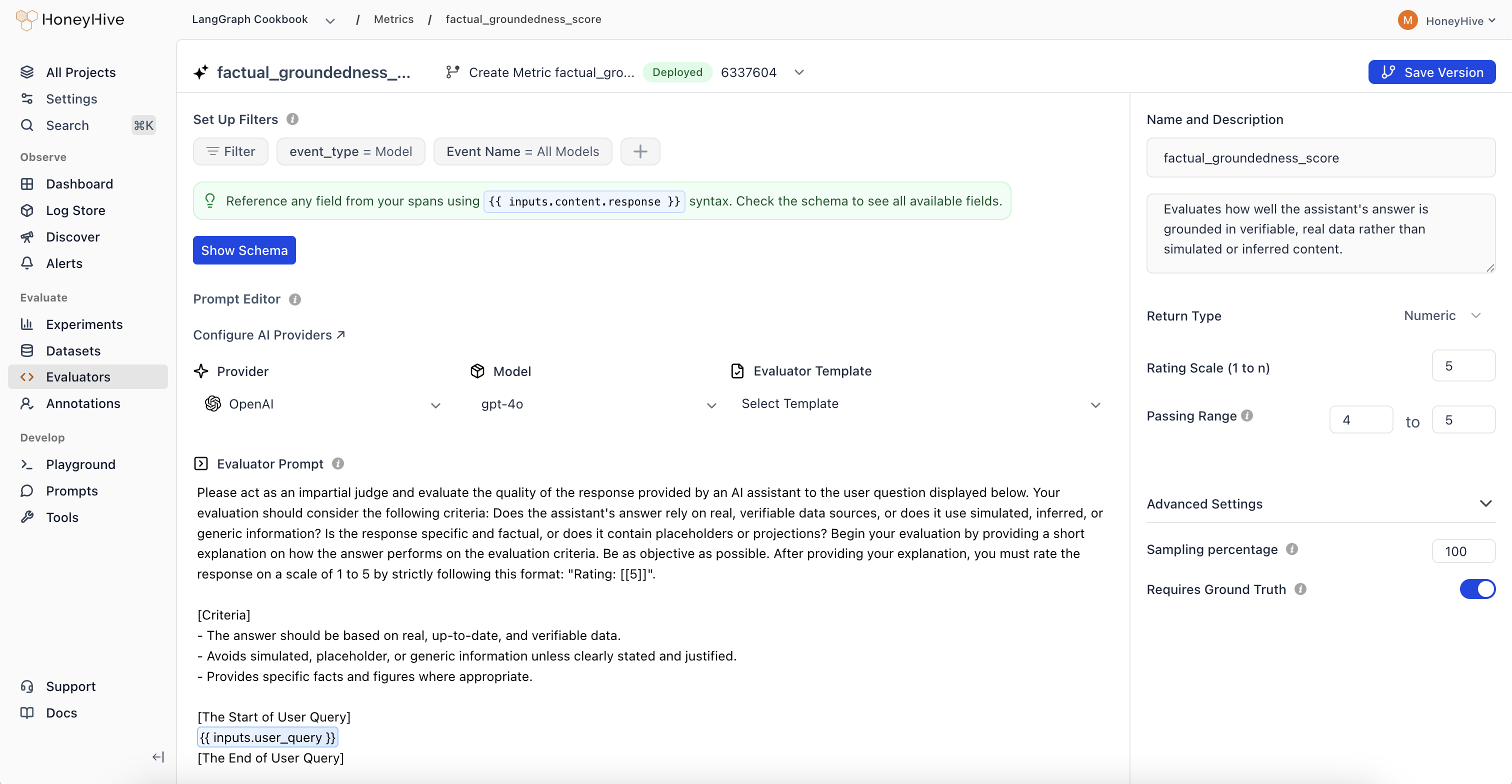This screenshot has width=1512, height=784.
Task: Click the Requires Ground Truth info icon
Action: coord(1300,588)
